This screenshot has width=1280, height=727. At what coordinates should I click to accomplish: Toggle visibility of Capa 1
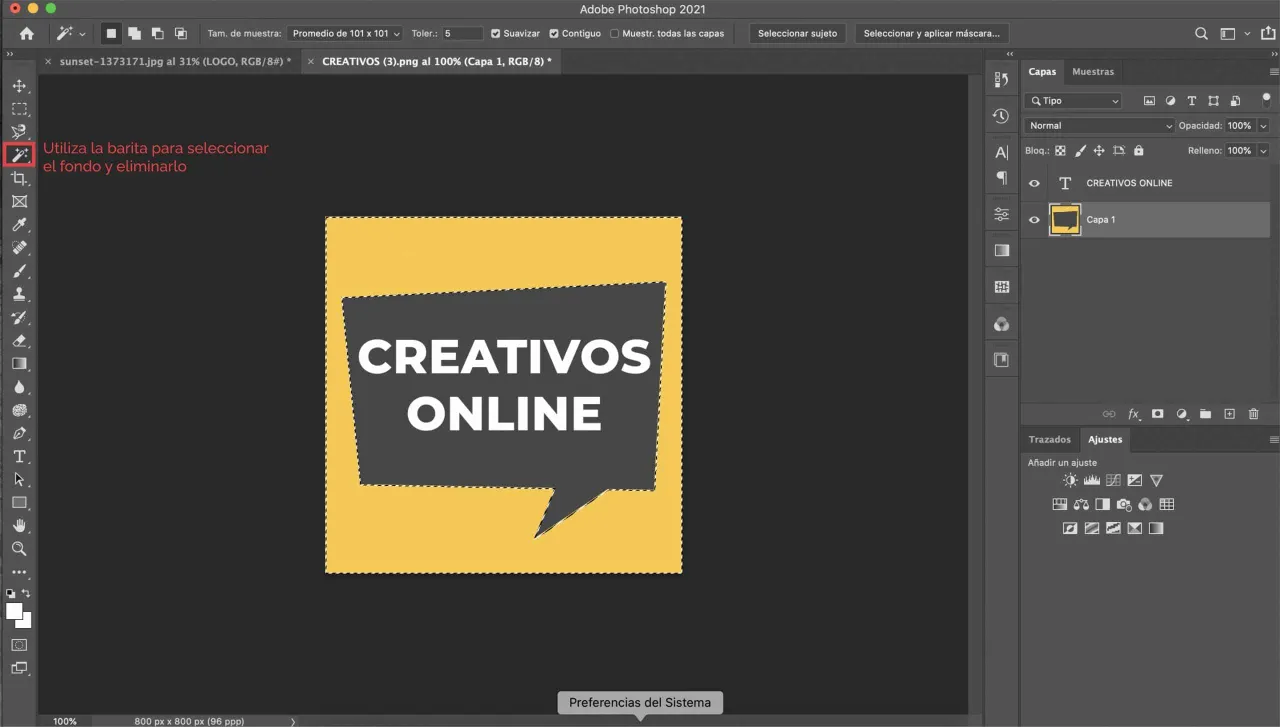click(1034, 219)
